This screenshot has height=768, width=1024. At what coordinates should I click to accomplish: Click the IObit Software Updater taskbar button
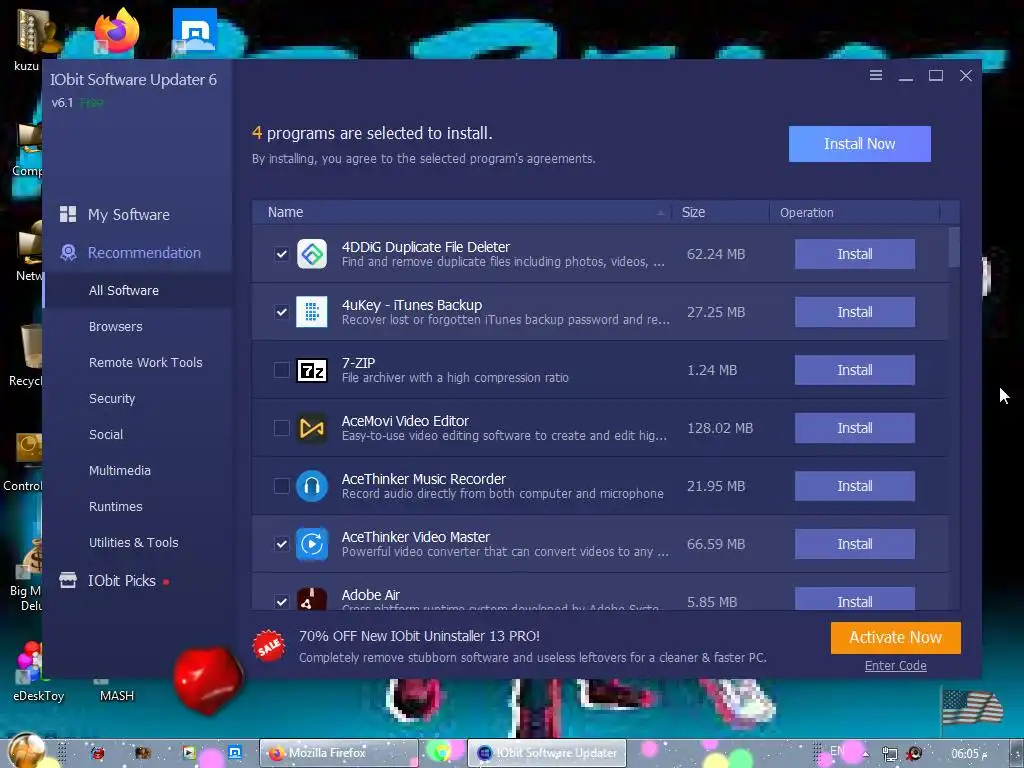547,753
